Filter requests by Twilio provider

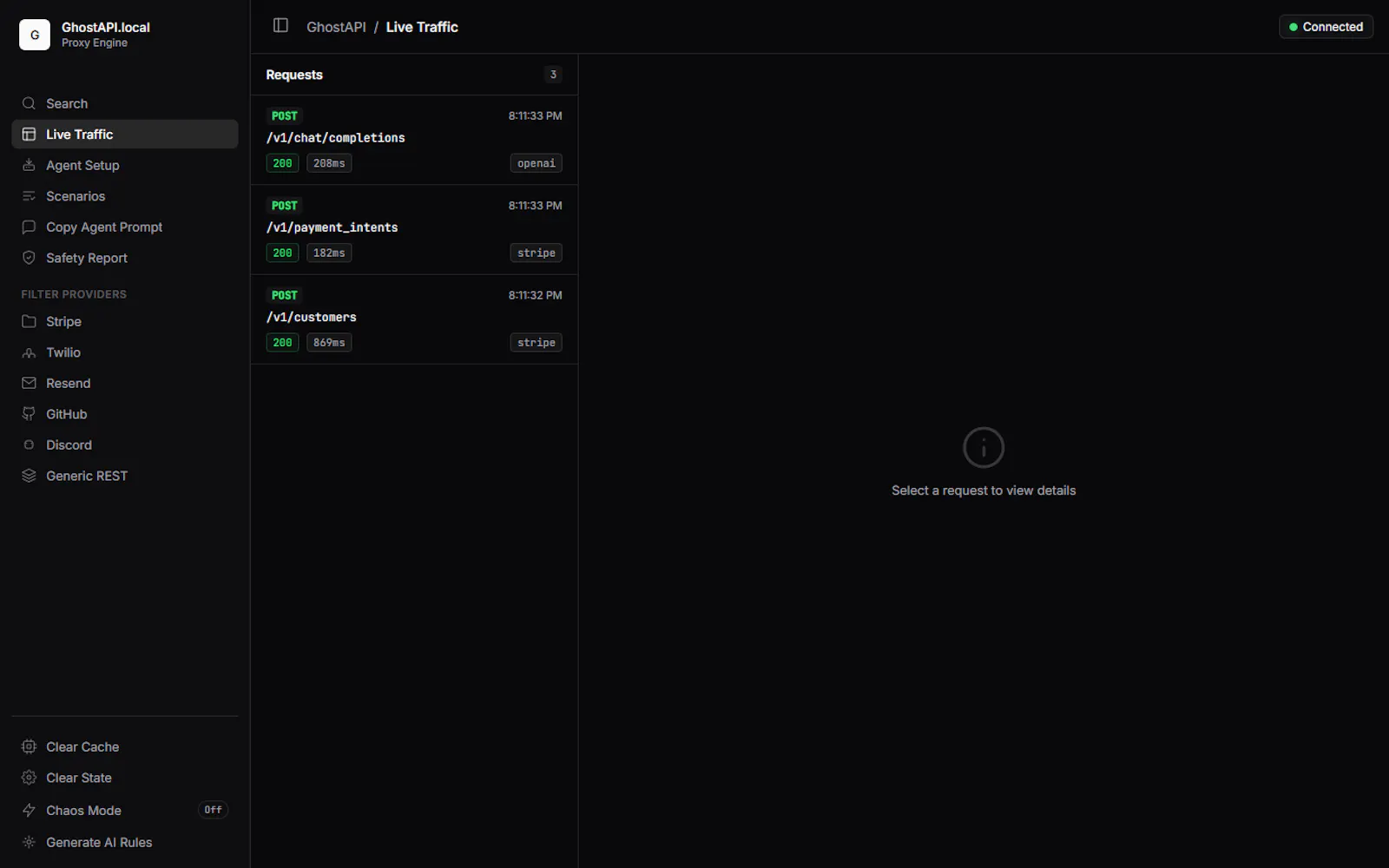pos(125,352)
